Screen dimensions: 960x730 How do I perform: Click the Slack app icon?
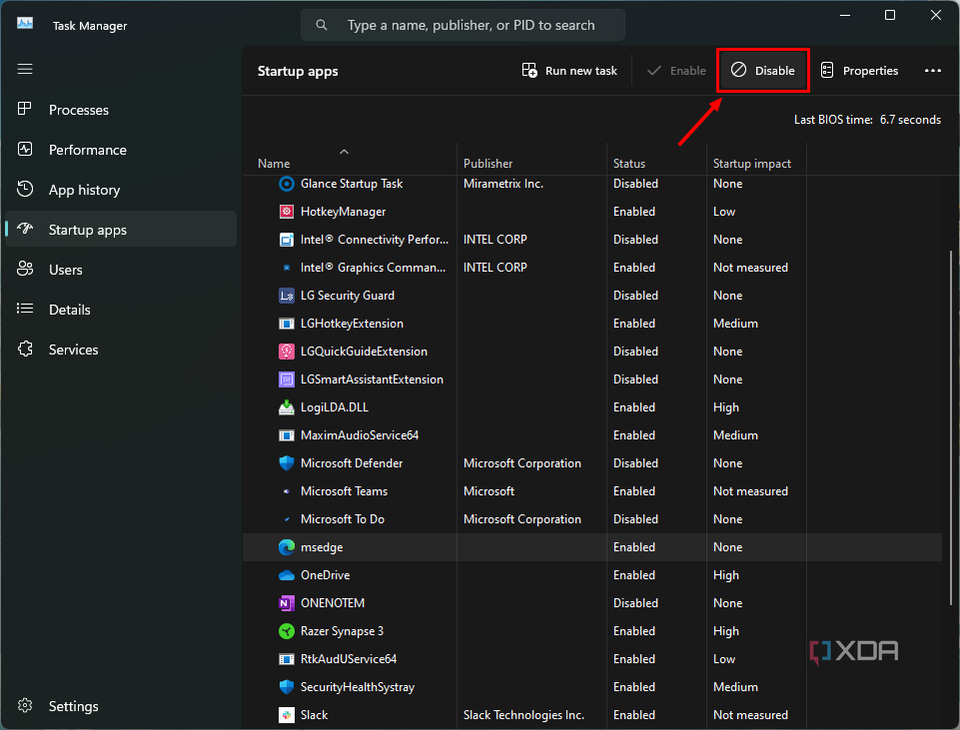(x=287, y=715)
